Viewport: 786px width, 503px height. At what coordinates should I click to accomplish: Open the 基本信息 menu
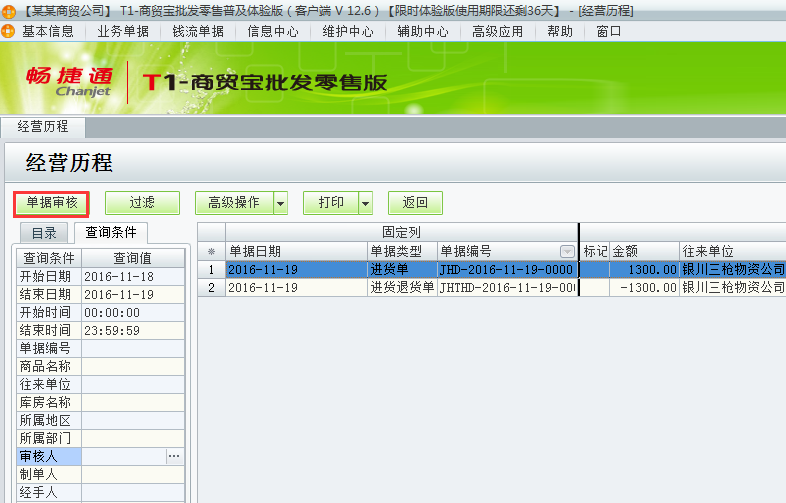click(x=48, y=32)
